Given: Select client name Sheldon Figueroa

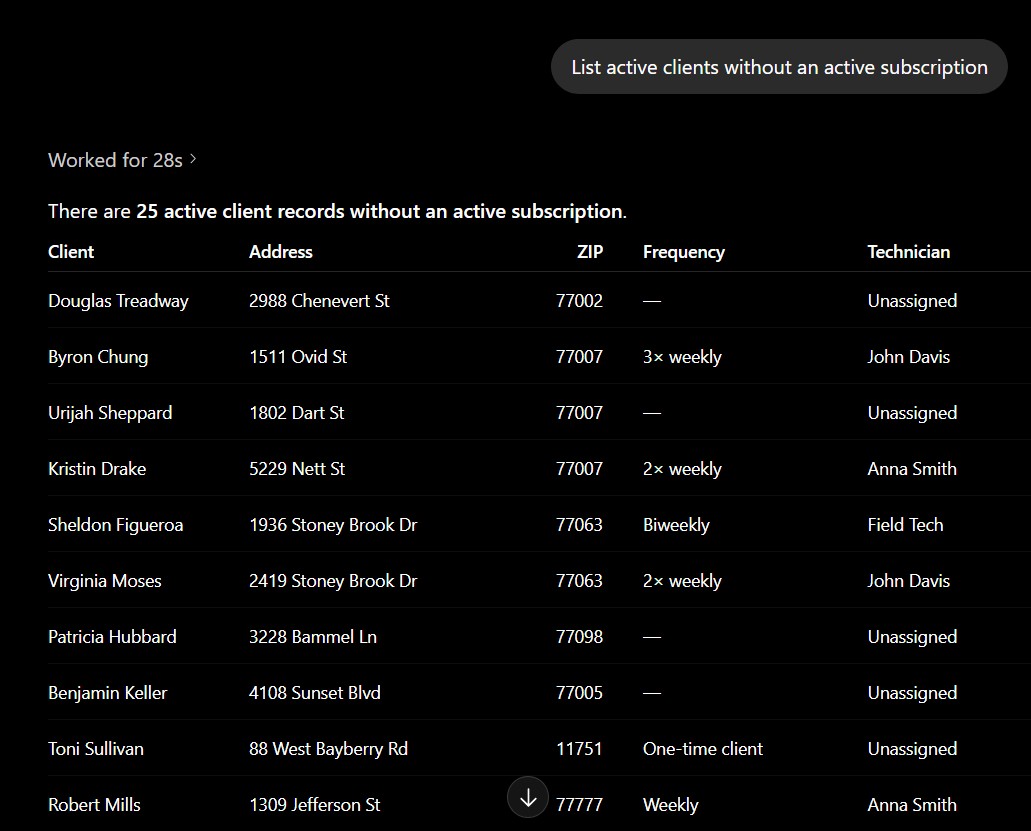Looking at the screenshot, I should tap(116, 525).
